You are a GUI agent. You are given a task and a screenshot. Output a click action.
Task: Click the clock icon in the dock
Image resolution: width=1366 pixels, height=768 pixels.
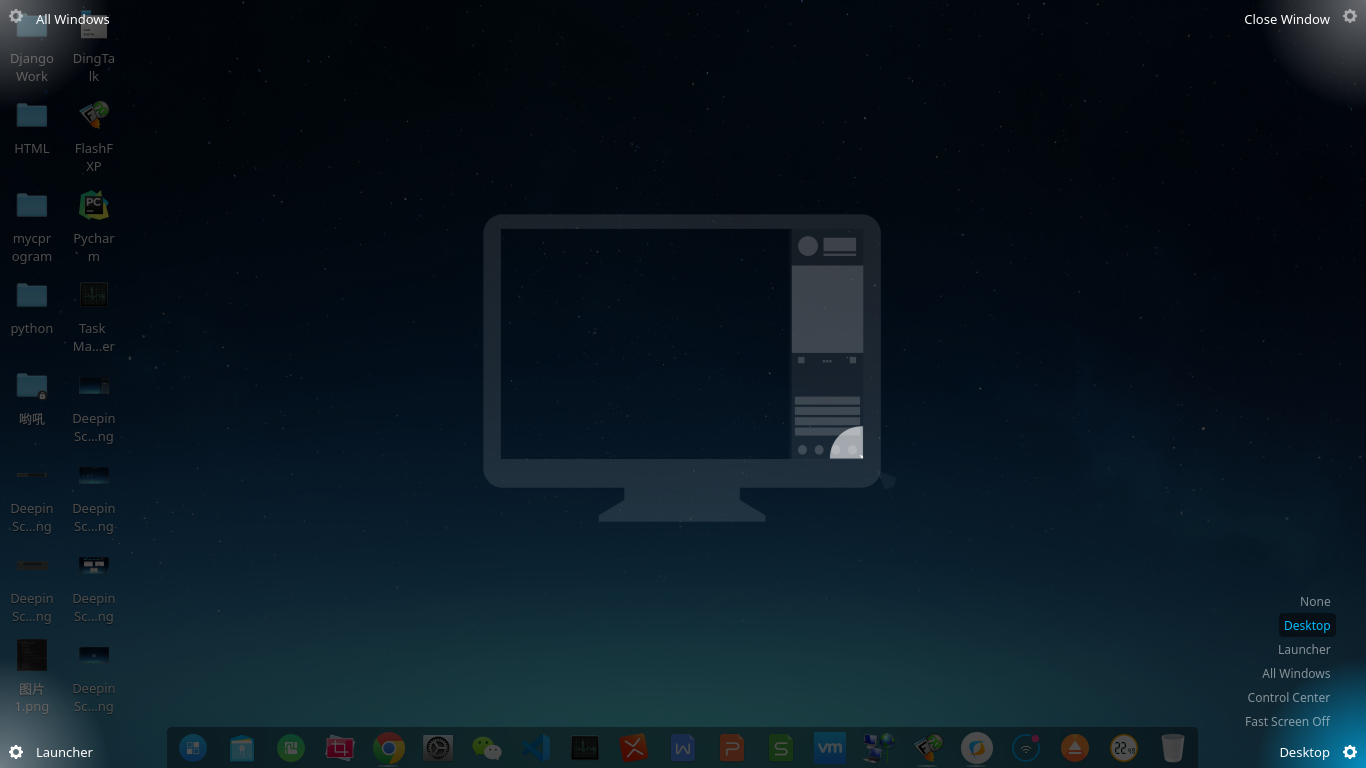point(1124,748)
